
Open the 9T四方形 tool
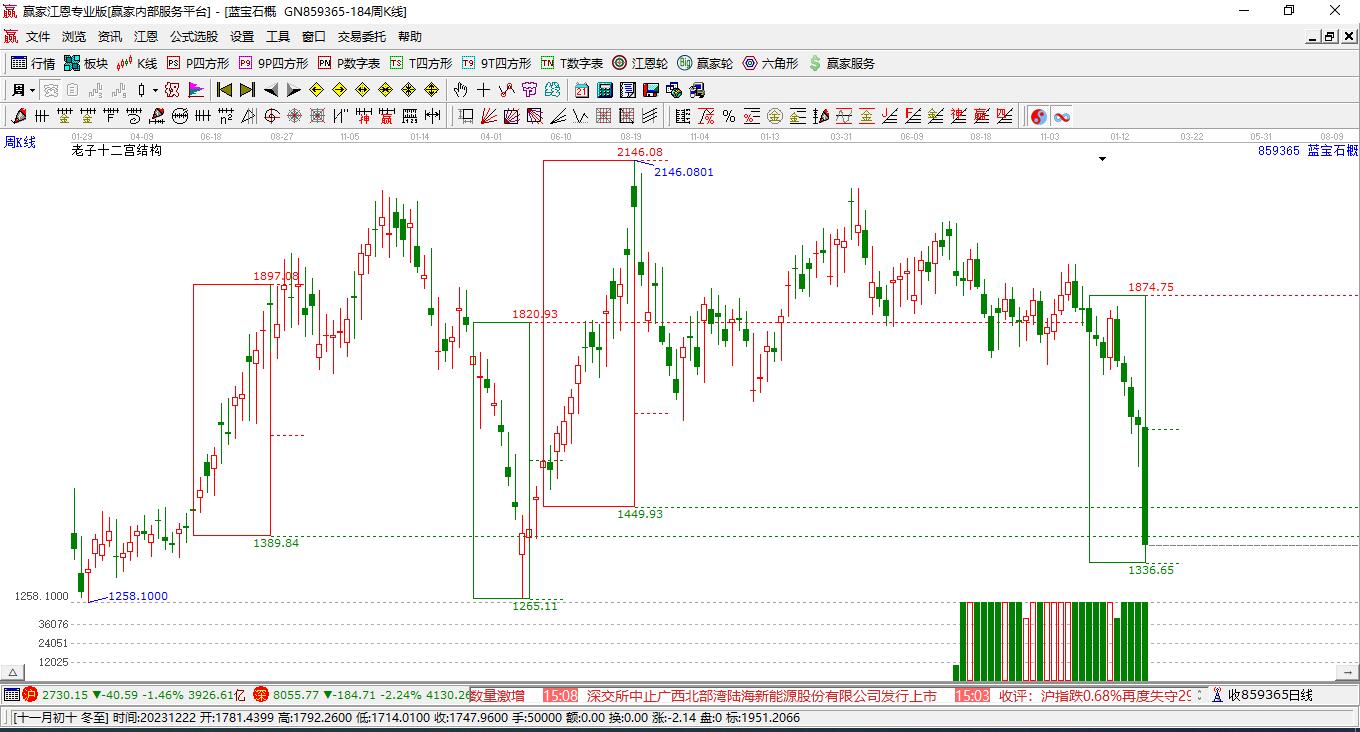[496, 63]
